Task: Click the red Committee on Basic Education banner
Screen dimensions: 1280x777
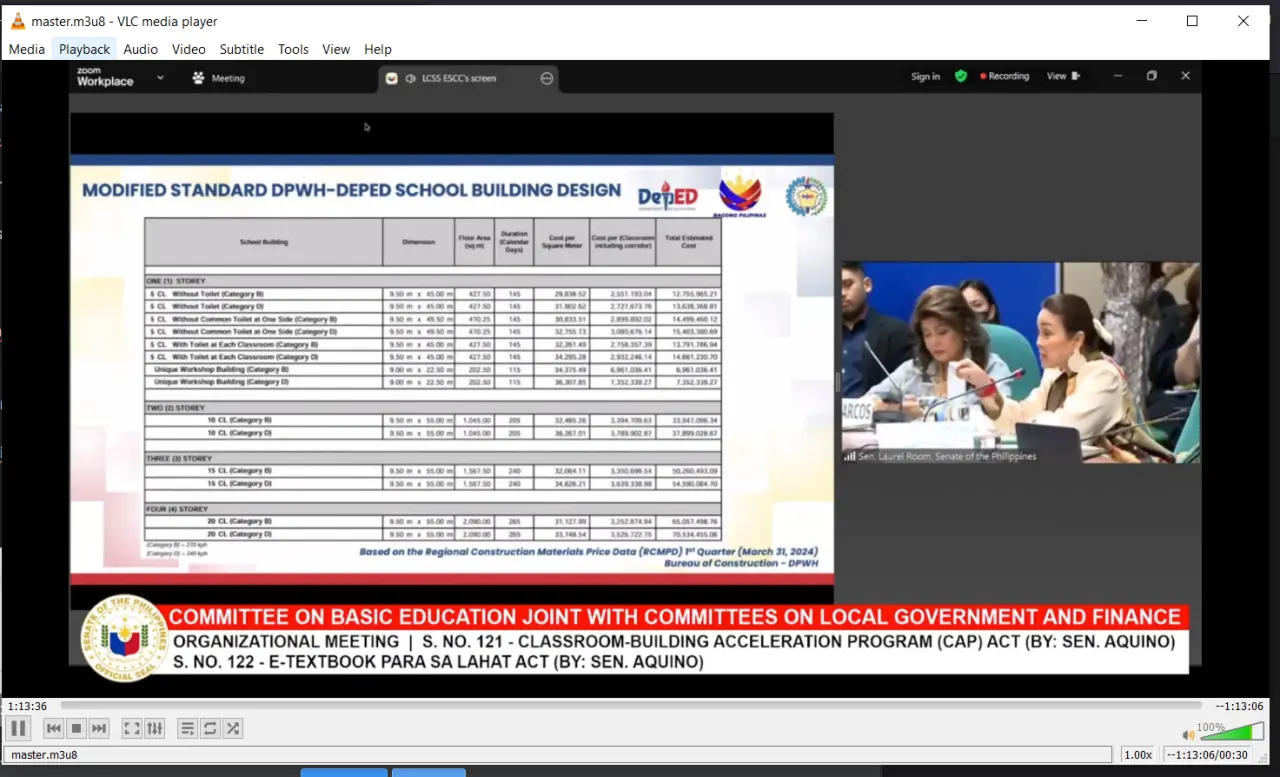Action: [675, 617]
